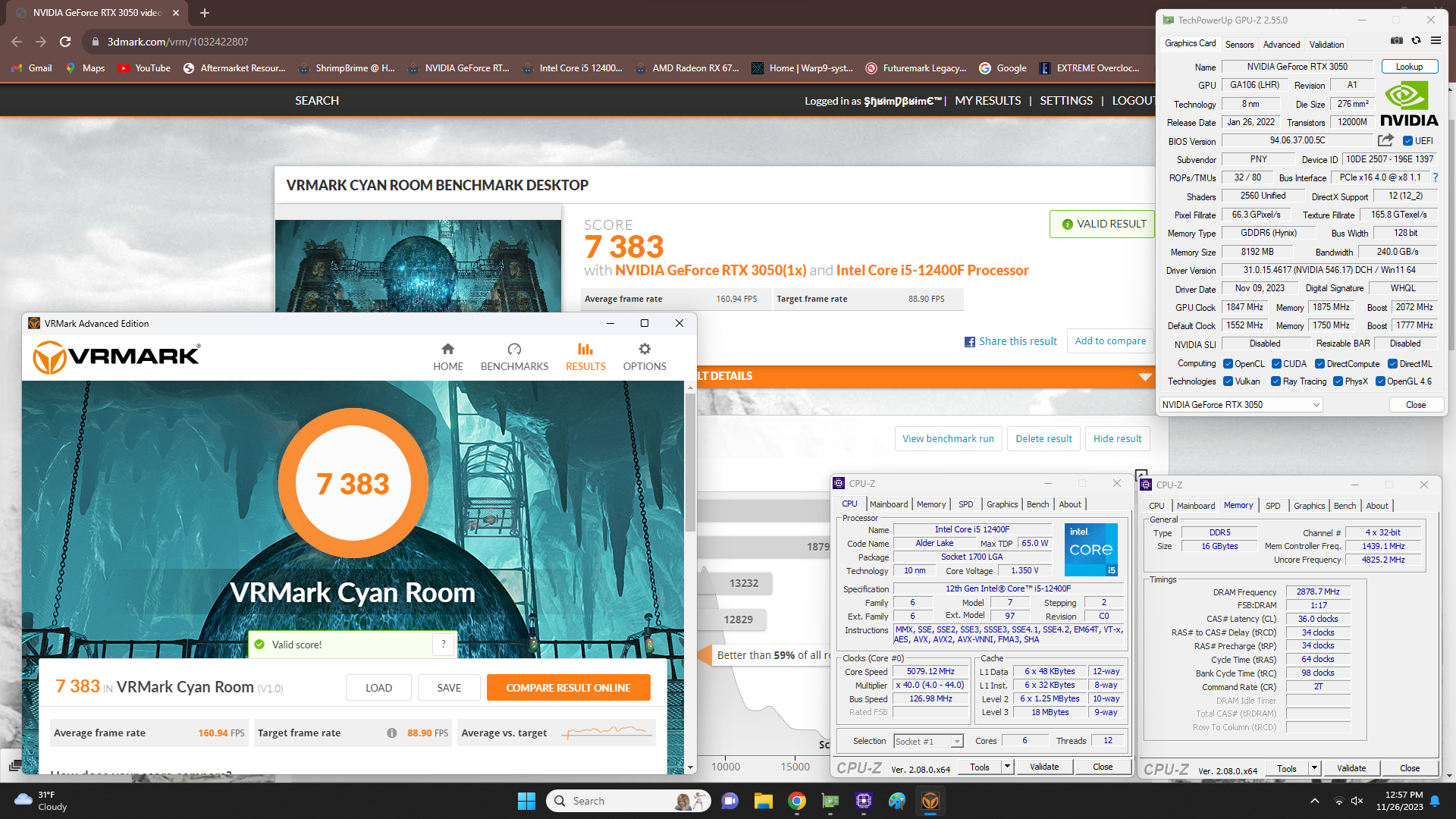Click the Delete result button
Screen dimensions: 1456x819
click(x=1043, y=439)
